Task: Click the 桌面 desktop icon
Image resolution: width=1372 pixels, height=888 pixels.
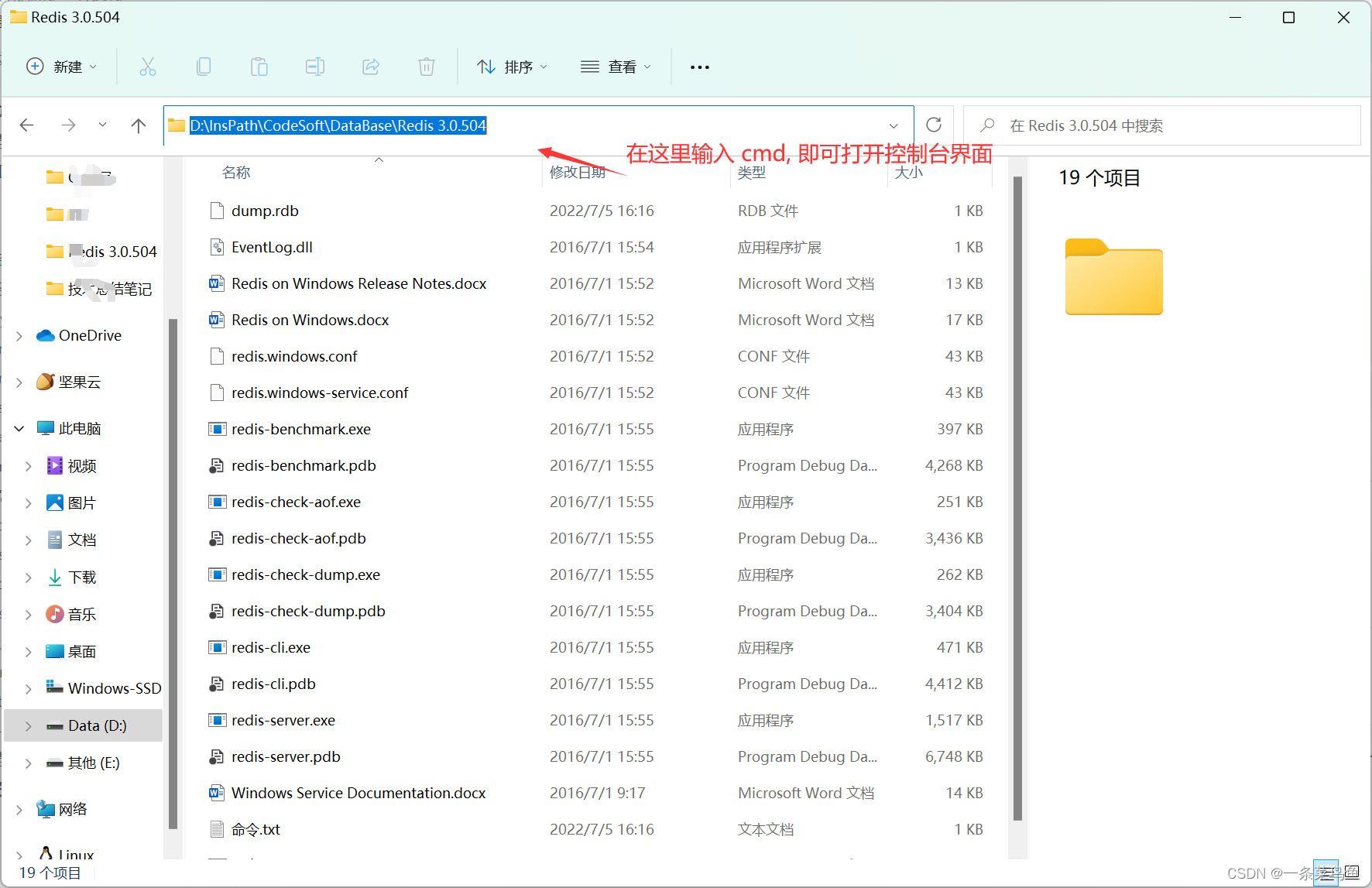Action: (55, 651)
